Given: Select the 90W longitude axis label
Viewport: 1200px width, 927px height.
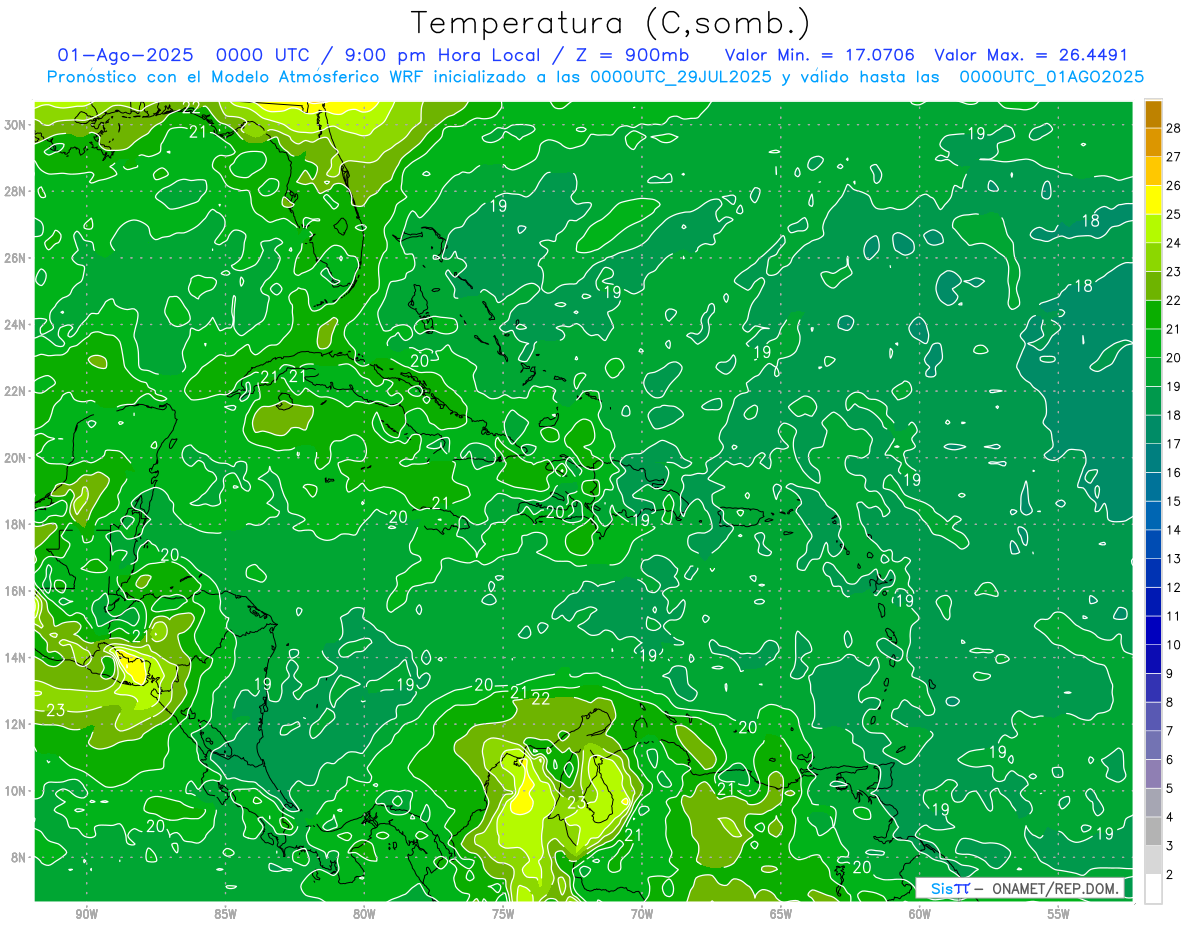Looking at the screenshot, I should 86,914.
